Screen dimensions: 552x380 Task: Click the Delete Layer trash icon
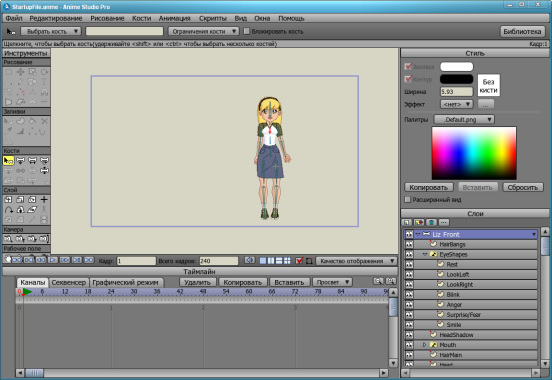click(431, 223)
